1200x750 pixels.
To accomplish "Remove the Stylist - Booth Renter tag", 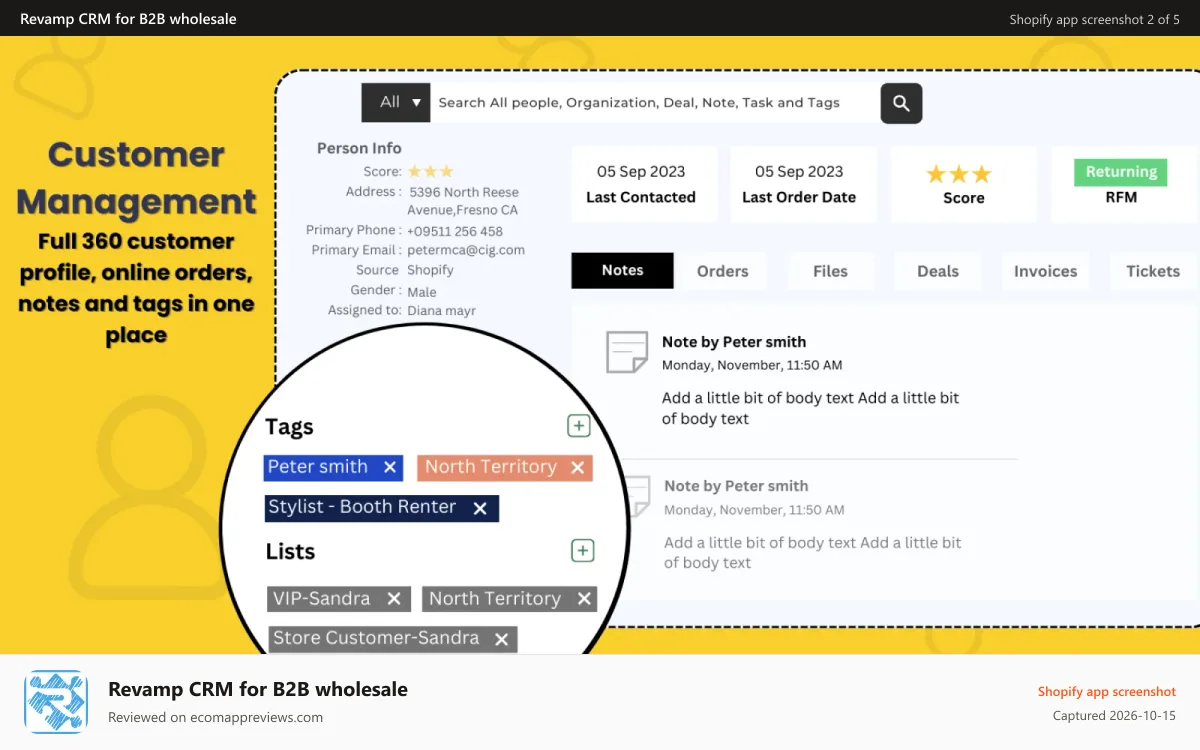I will click(480, 508).
